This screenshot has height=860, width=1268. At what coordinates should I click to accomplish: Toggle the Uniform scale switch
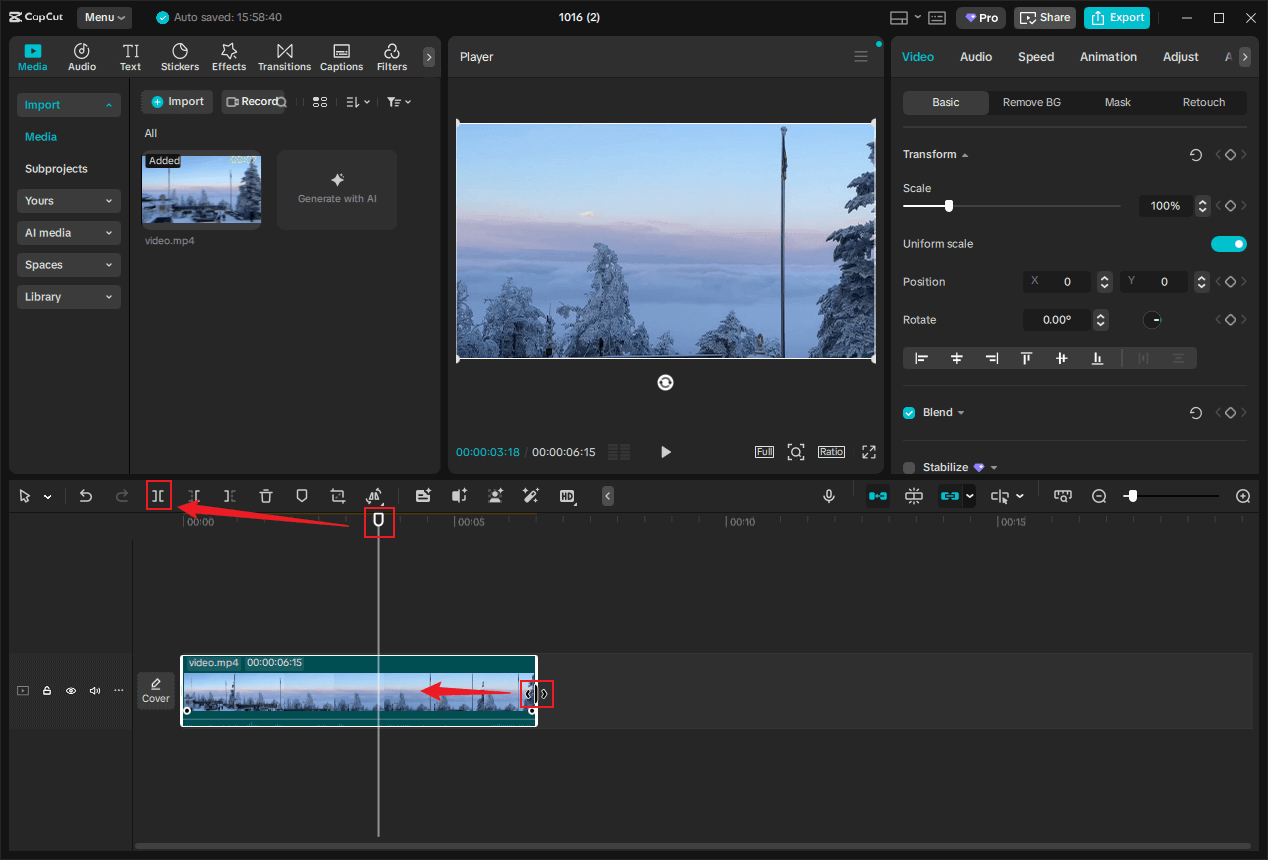[1228, 244]
